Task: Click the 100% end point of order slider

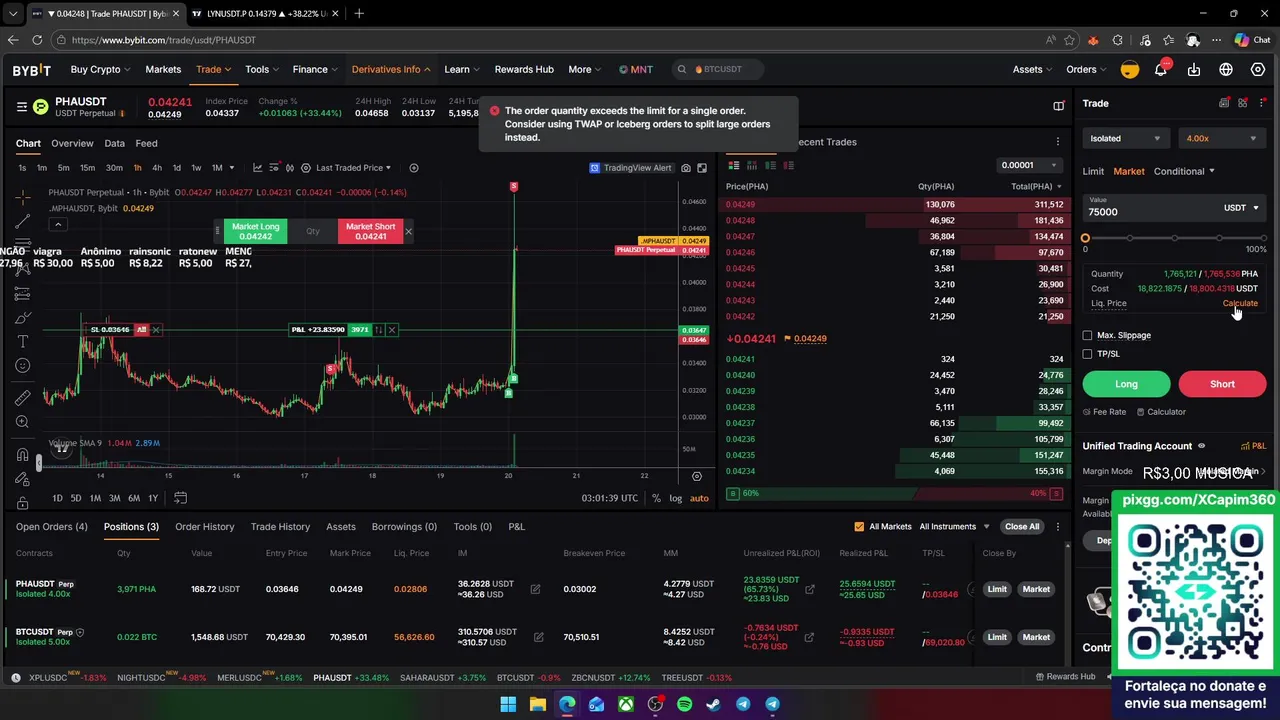Action: [1263, 238]
